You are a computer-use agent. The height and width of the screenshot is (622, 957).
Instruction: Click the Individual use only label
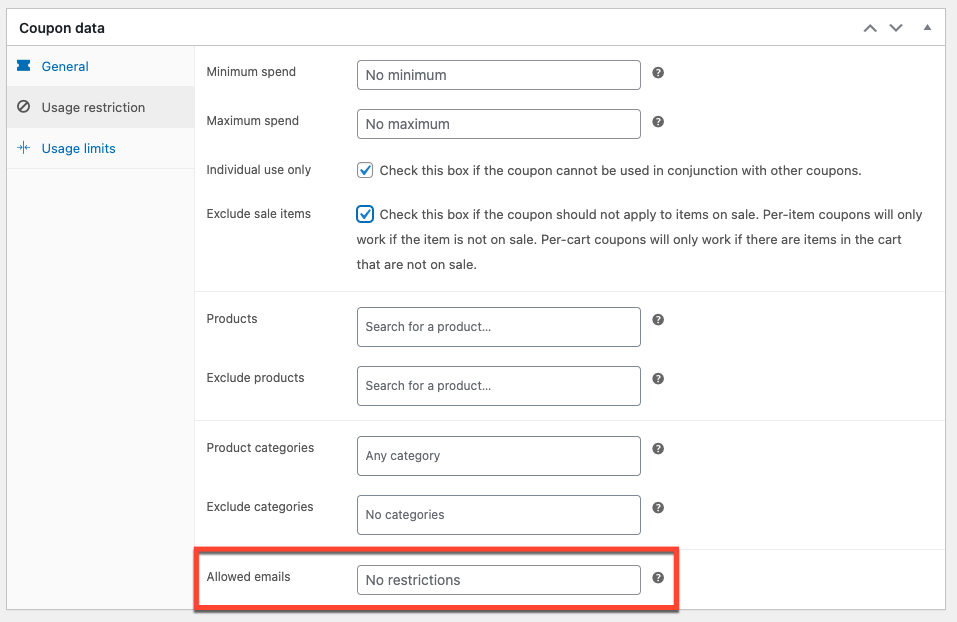coord(259,170)
